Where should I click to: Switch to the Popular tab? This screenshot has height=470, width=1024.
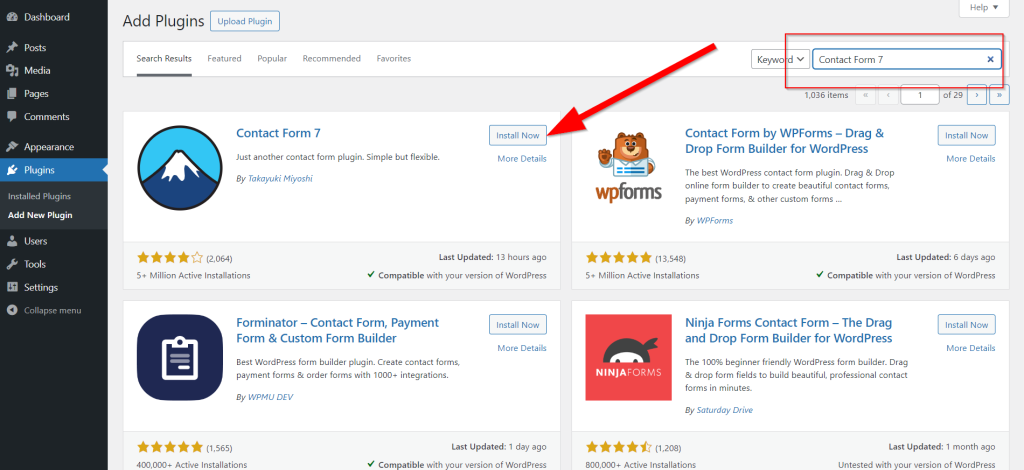pyautogui.click(x=272, y=59)
